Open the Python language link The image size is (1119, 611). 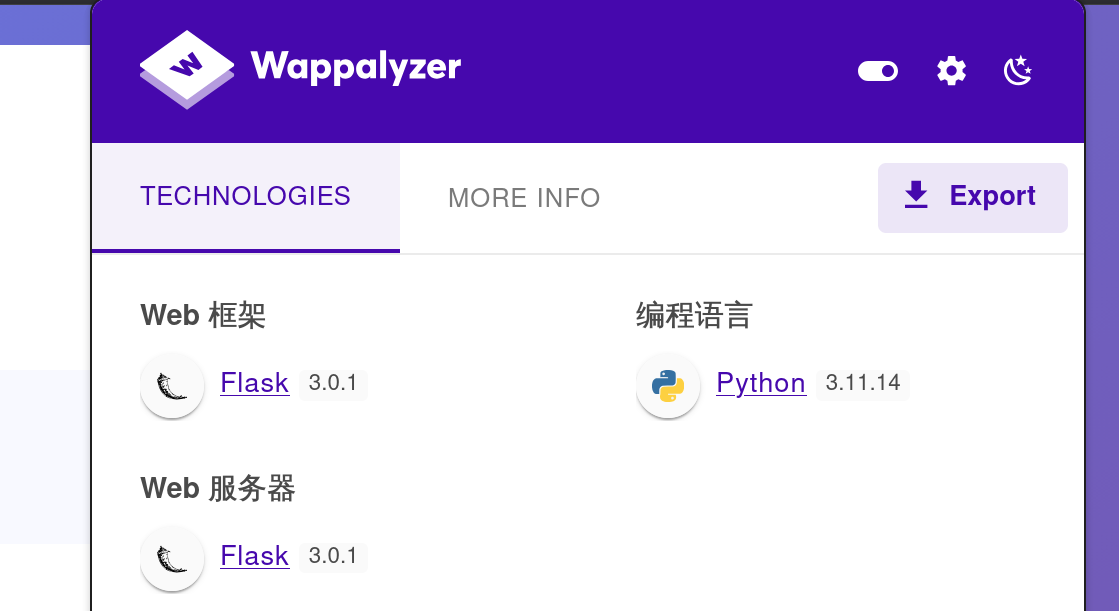(760, 383)
